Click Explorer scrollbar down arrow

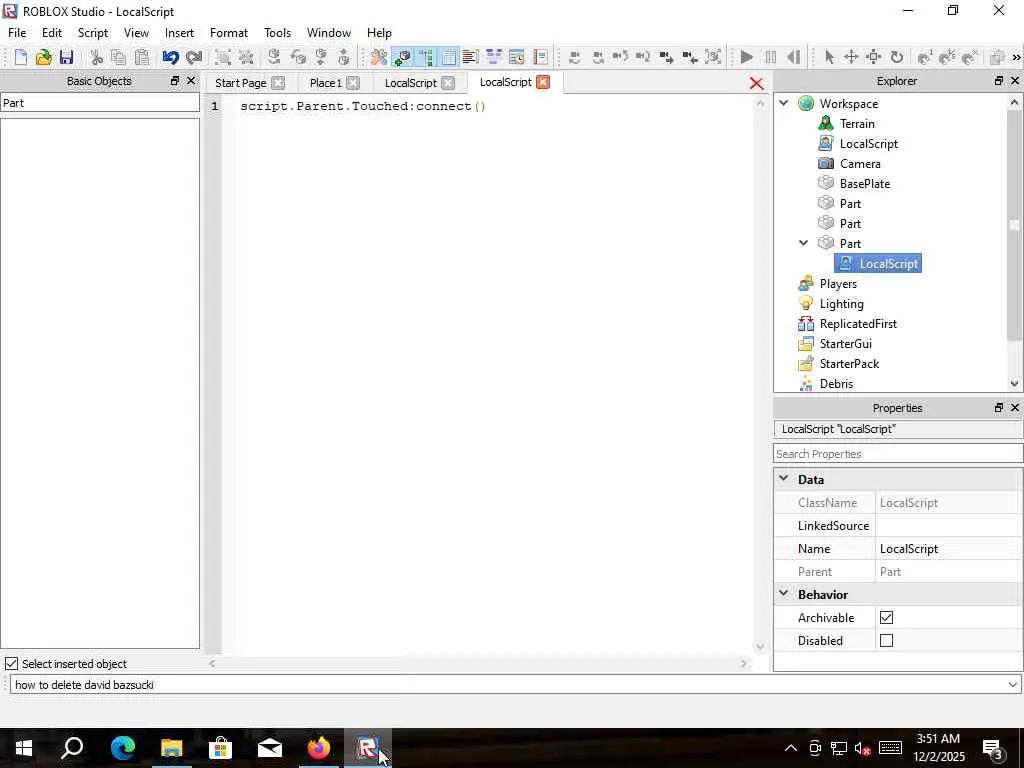1014,384
